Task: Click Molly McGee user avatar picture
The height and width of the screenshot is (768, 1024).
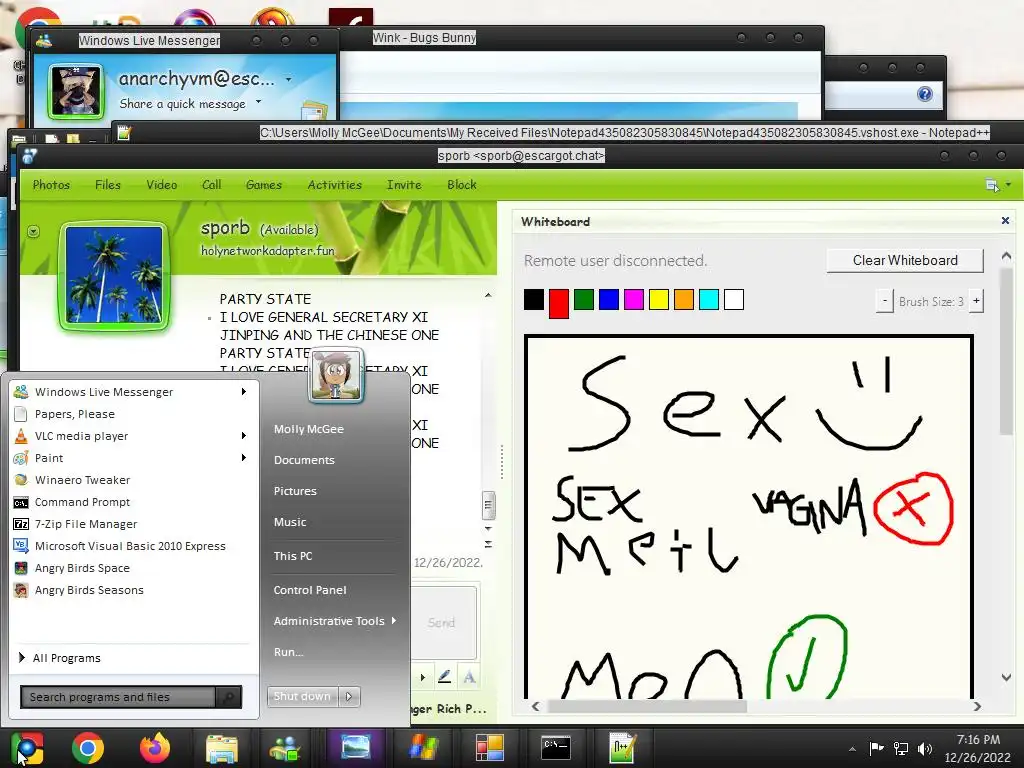Action: tap(336, 375)
